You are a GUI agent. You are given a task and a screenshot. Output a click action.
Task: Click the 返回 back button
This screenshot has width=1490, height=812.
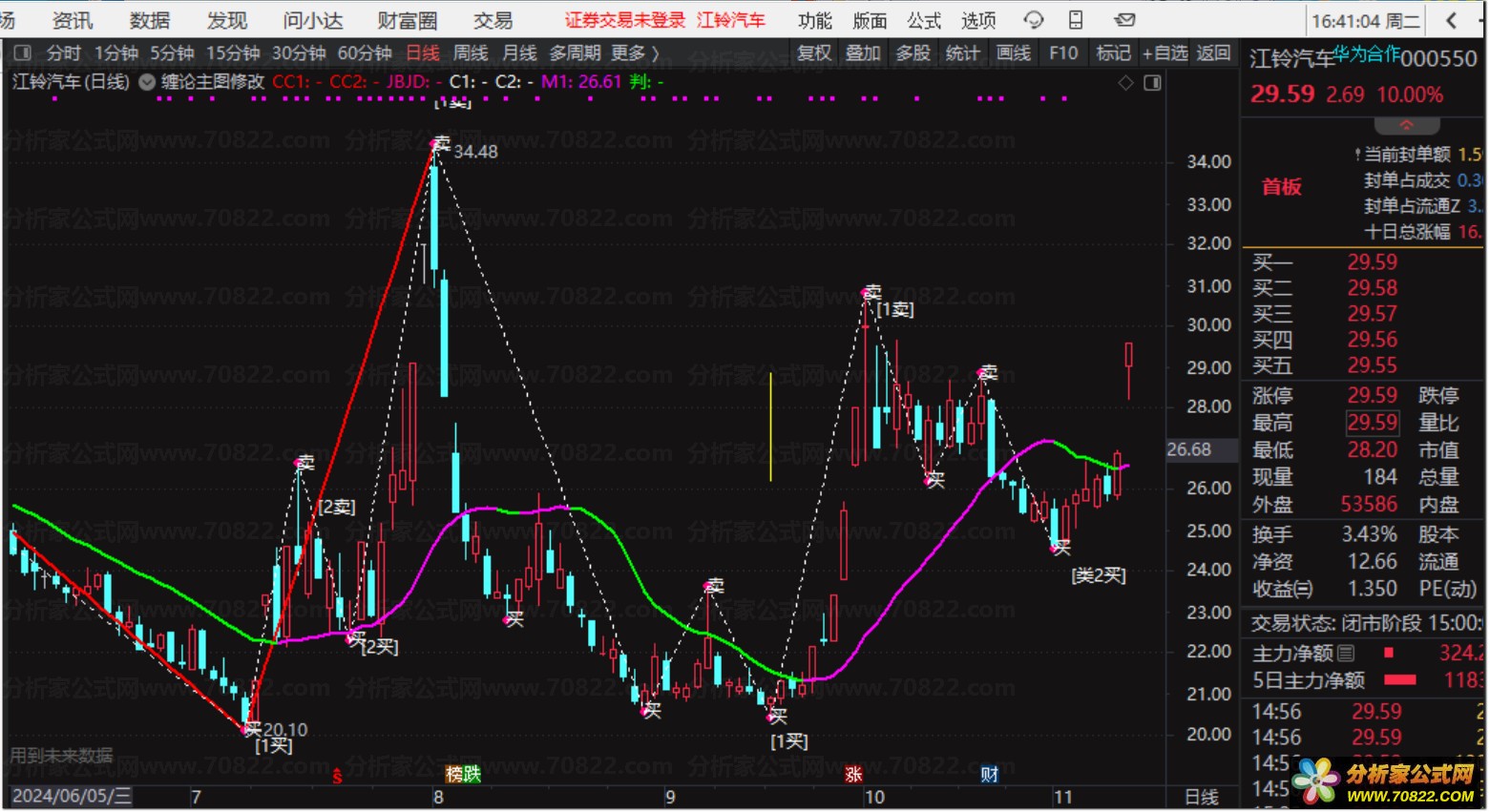click(x=1213, y=53)
